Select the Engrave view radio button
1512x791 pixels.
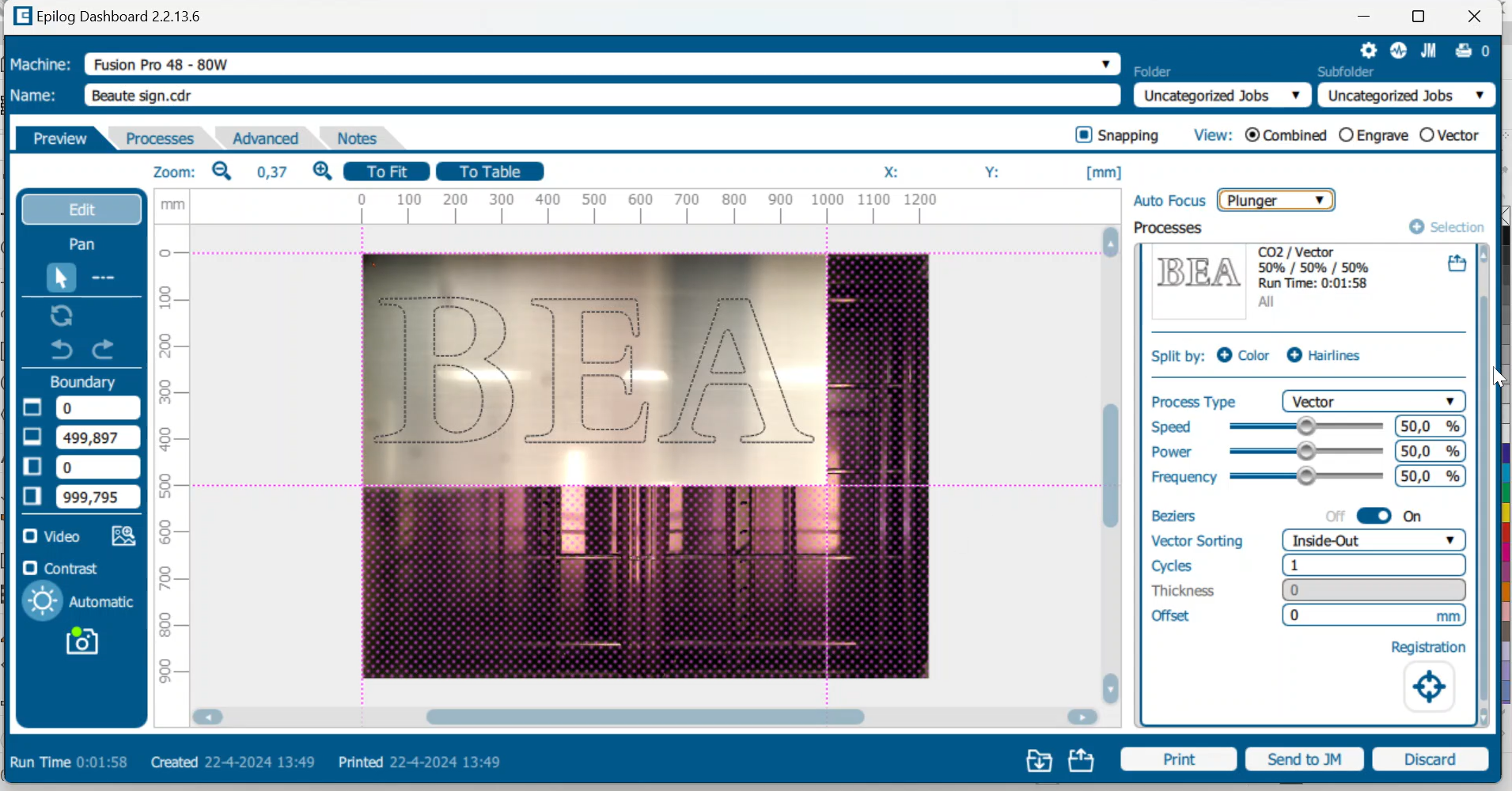click(x=1346, y=135)
